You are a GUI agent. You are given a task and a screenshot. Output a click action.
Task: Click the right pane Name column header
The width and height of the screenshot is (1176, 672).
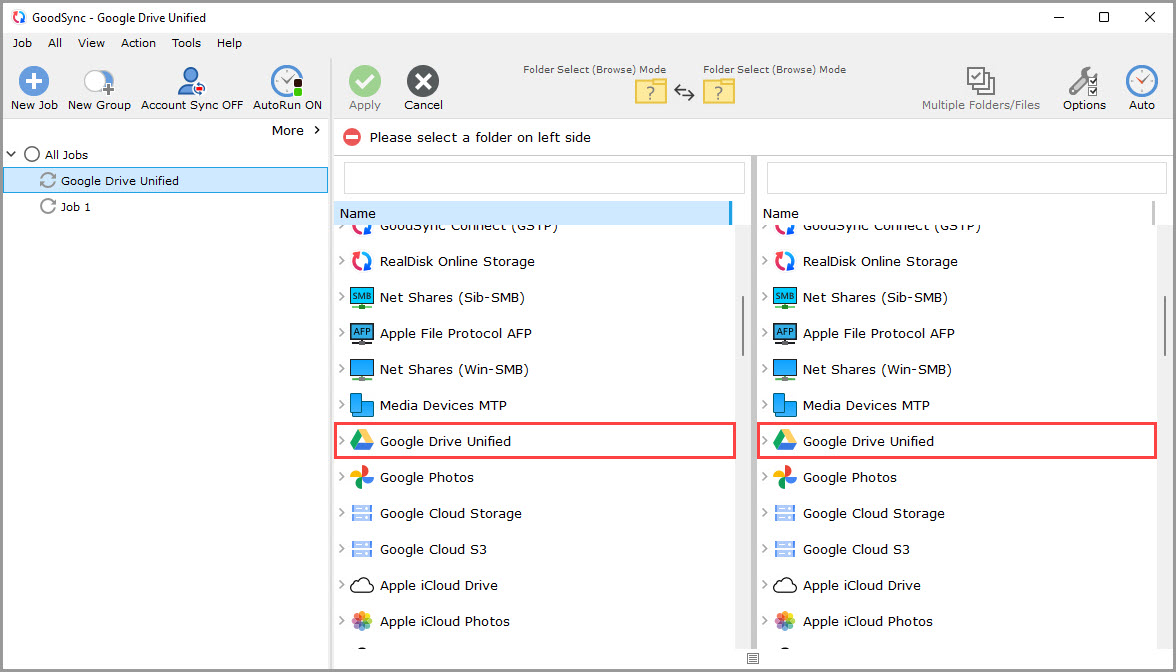pyautogui.click(x=956, y=213)
